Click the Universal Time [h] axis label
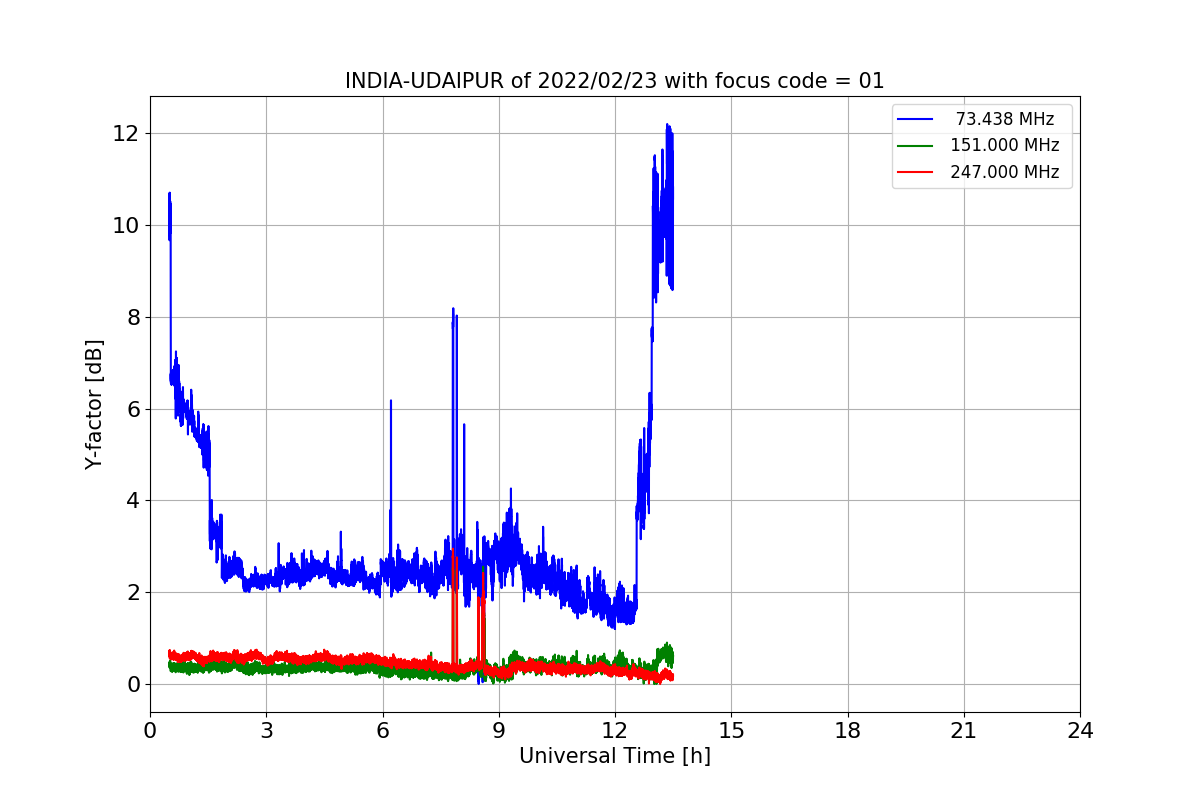This screenshot has width=1200, height=800. pyautogui.click(x=615, y=757)
